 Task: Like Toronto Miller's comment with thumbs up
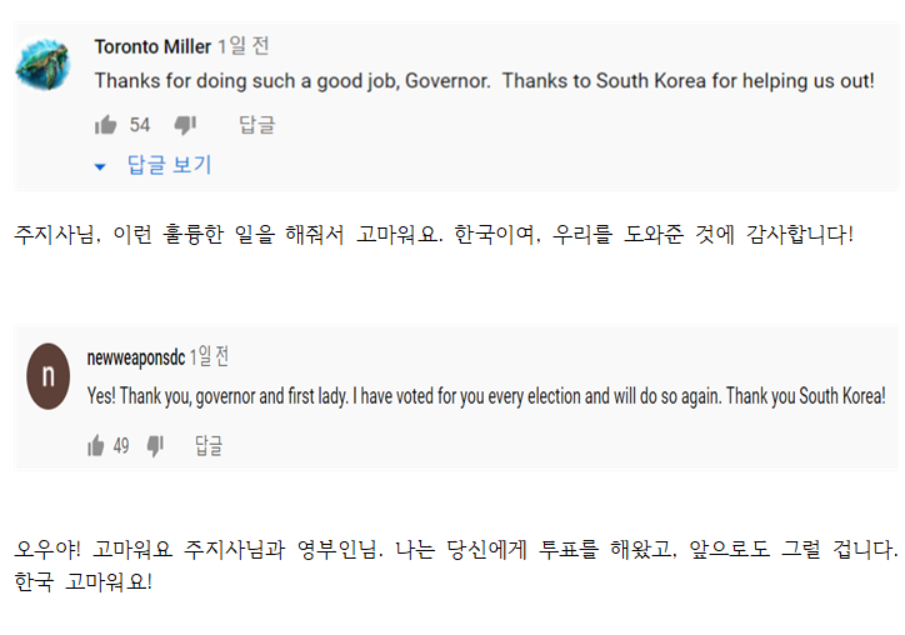(x=105, y=125)
